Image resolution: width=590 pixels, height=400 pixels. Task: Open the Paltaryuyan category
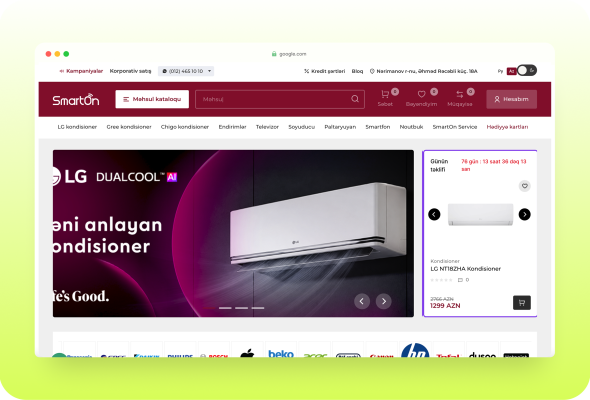[x=340, y=127]
